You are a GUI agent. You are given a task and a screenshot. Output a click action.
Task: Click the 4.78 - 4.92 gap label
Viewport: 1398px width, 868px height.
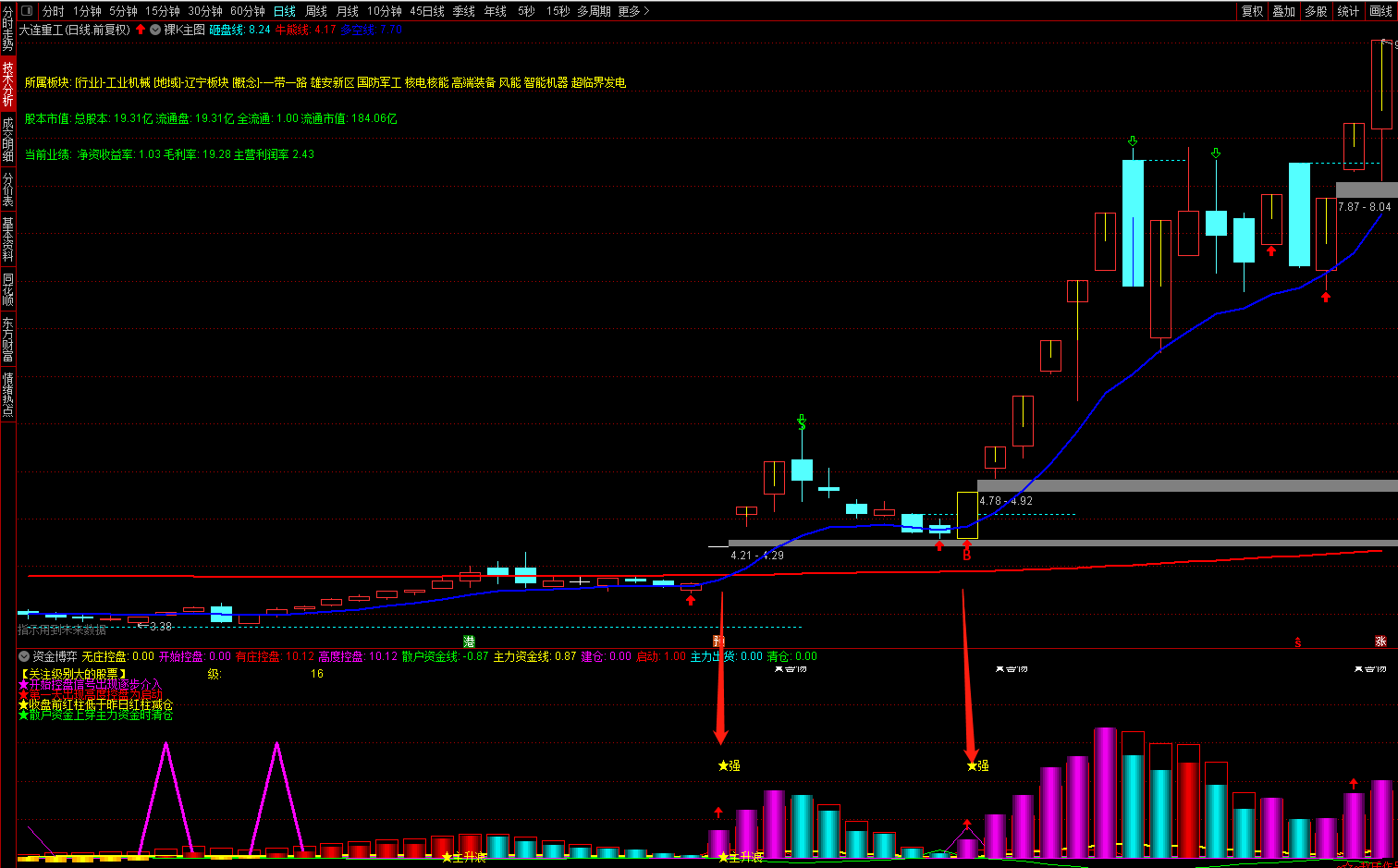[x=1006, y=501]
